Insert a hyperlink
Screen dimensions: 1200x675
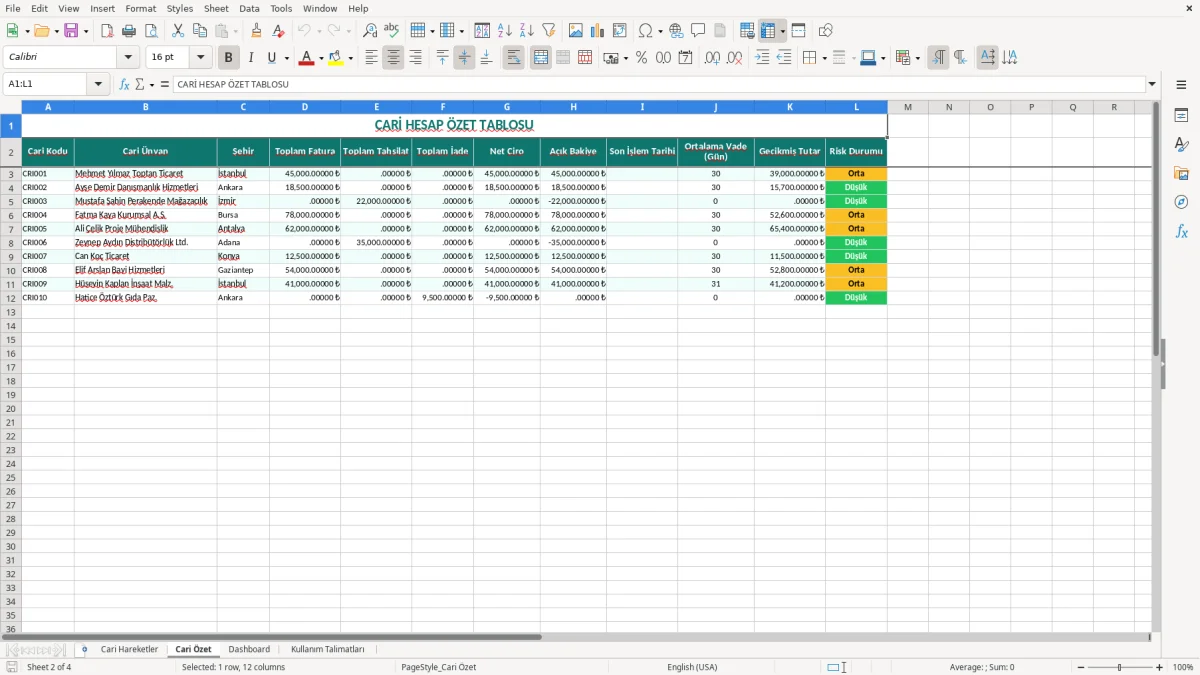[676, 31]
